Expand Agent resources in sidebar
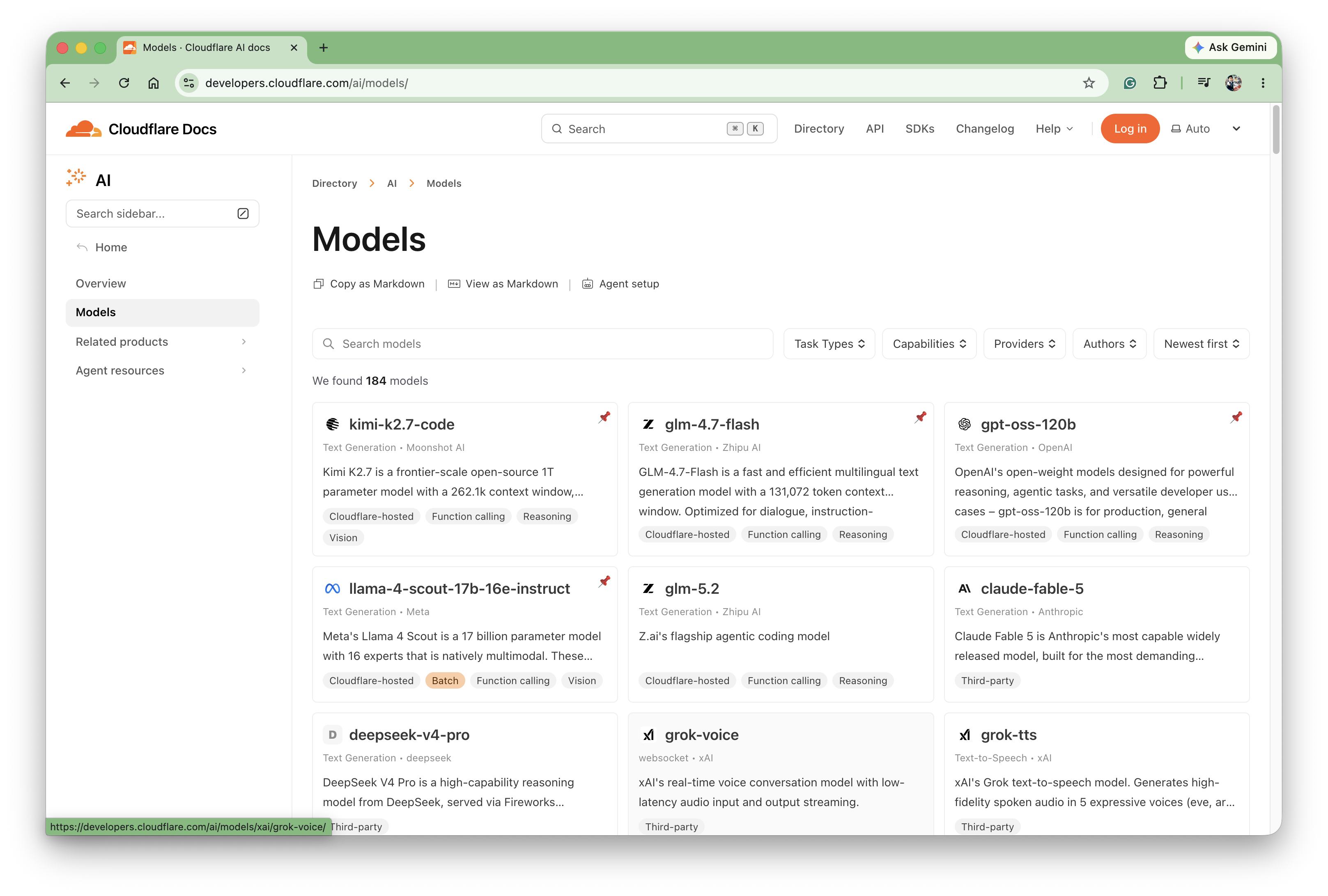 162,370
